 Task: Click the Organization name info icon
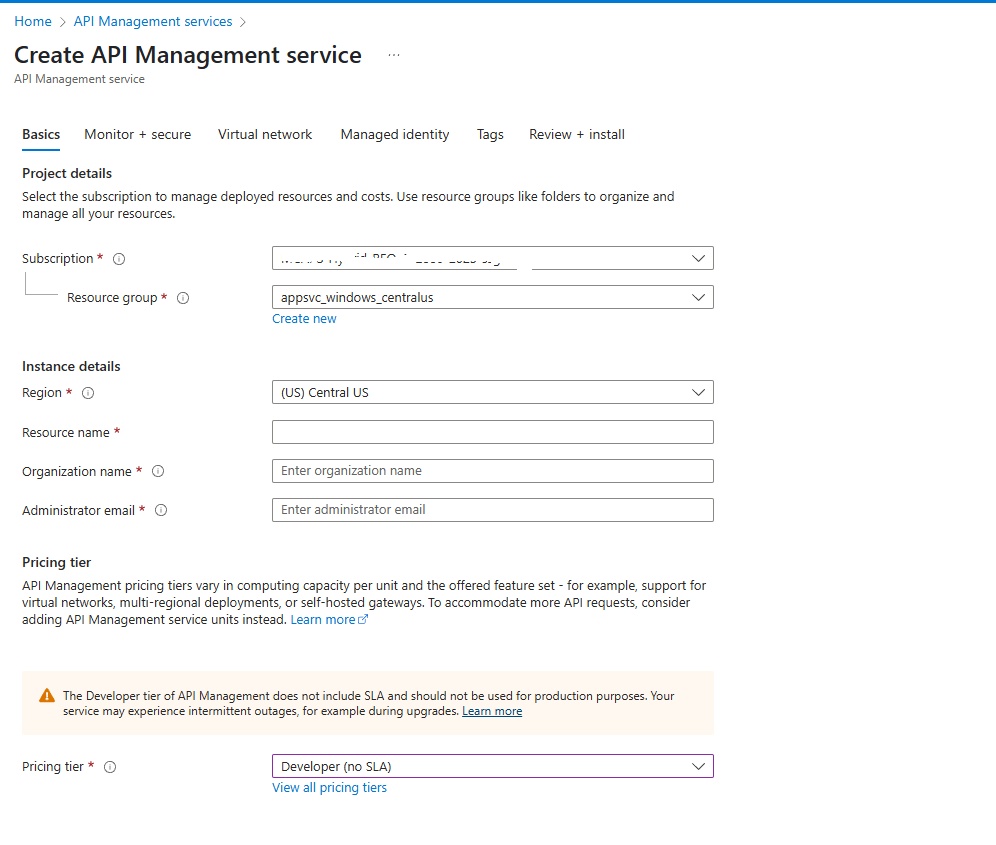pos(158,471)
